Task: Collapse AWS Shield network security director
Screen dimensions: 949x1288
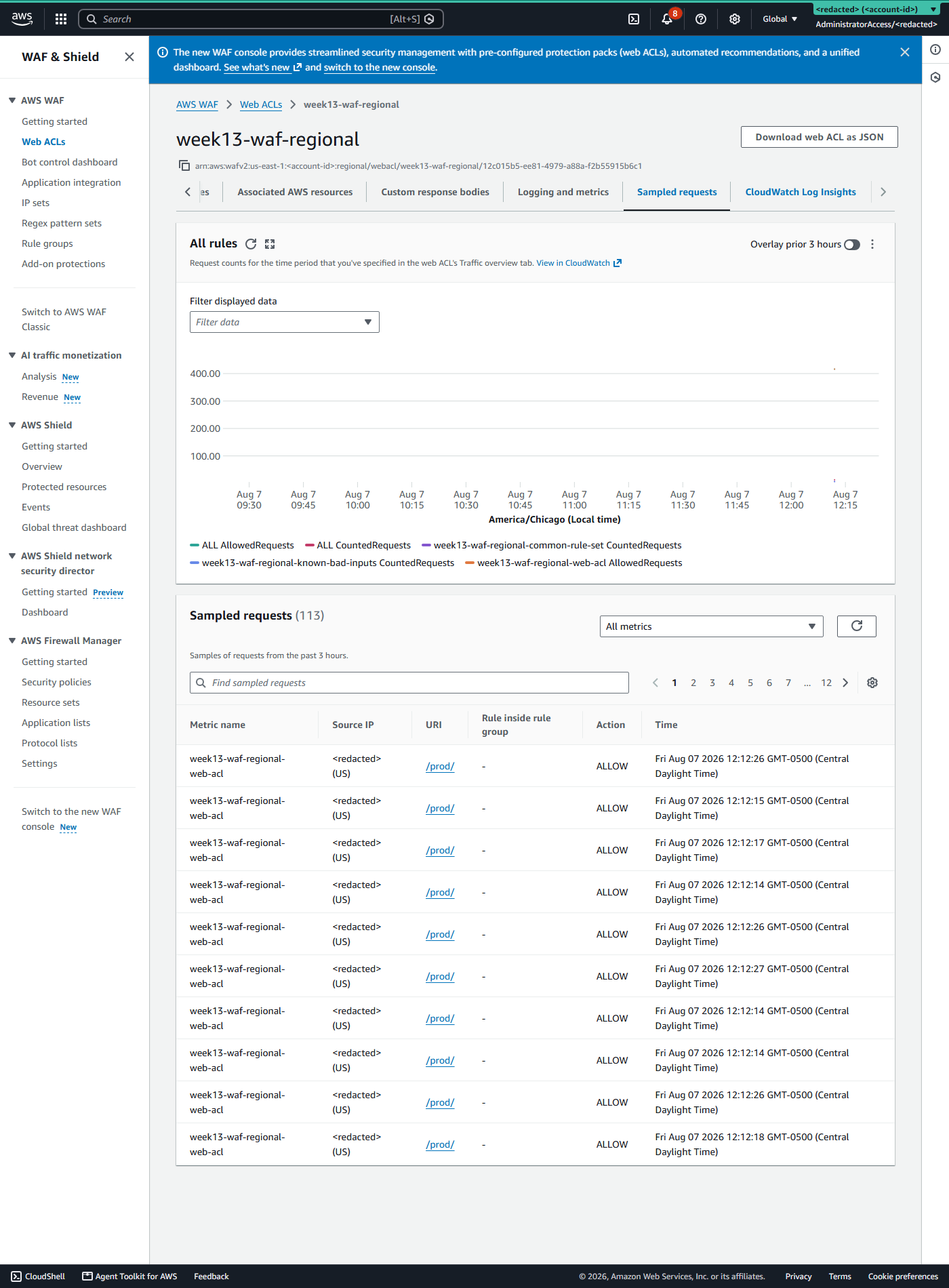Action: [x=12, y=556]
